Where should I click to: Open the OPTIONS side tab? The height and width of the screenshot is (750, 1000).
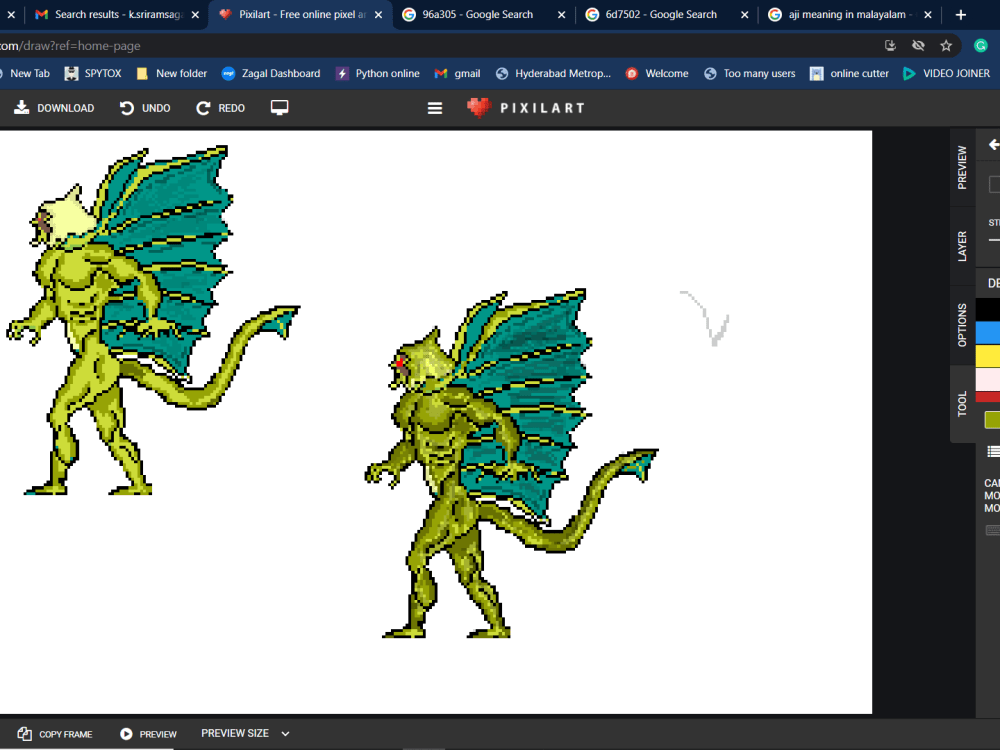point(962,325)
